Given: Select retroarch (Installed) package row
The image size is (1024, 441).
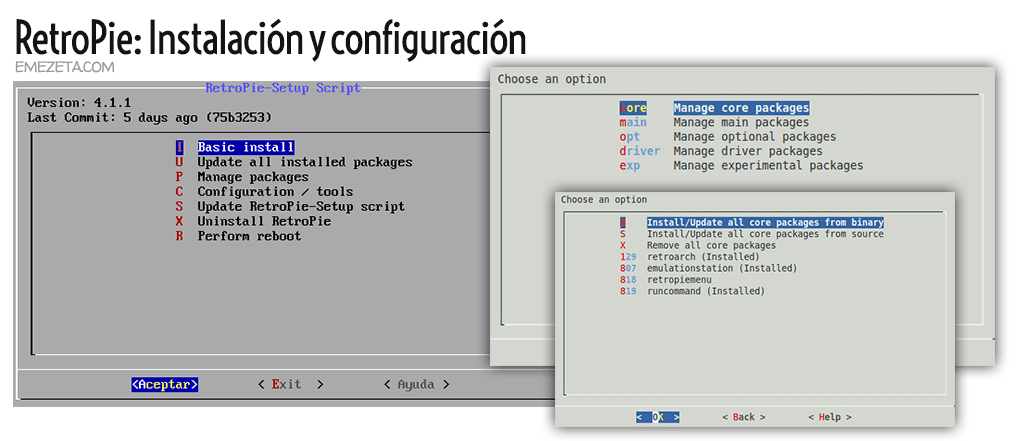Looking at the screenshot, I should point(690,257).
